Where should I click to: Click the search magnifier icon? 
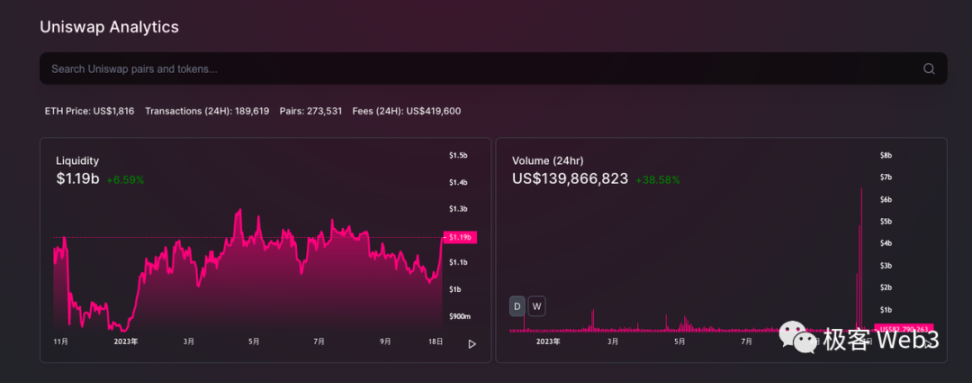pos(929,69)
